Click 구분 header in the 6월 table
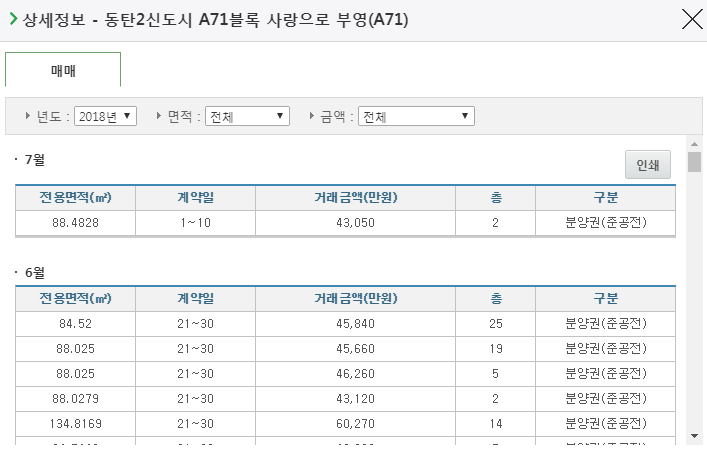 (x=605, y=298)
